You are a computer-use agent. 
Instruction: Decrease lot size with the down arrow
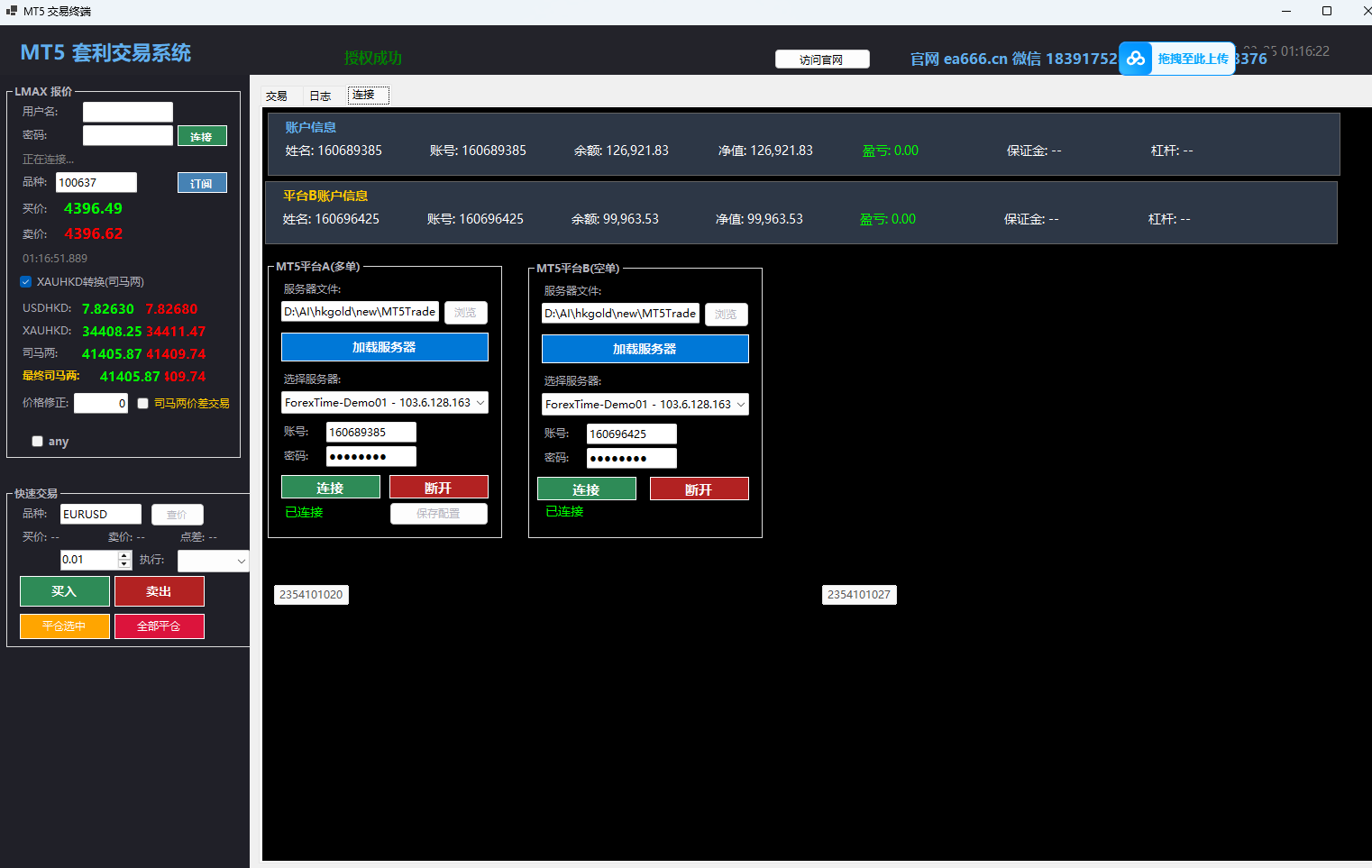point(124,564)
